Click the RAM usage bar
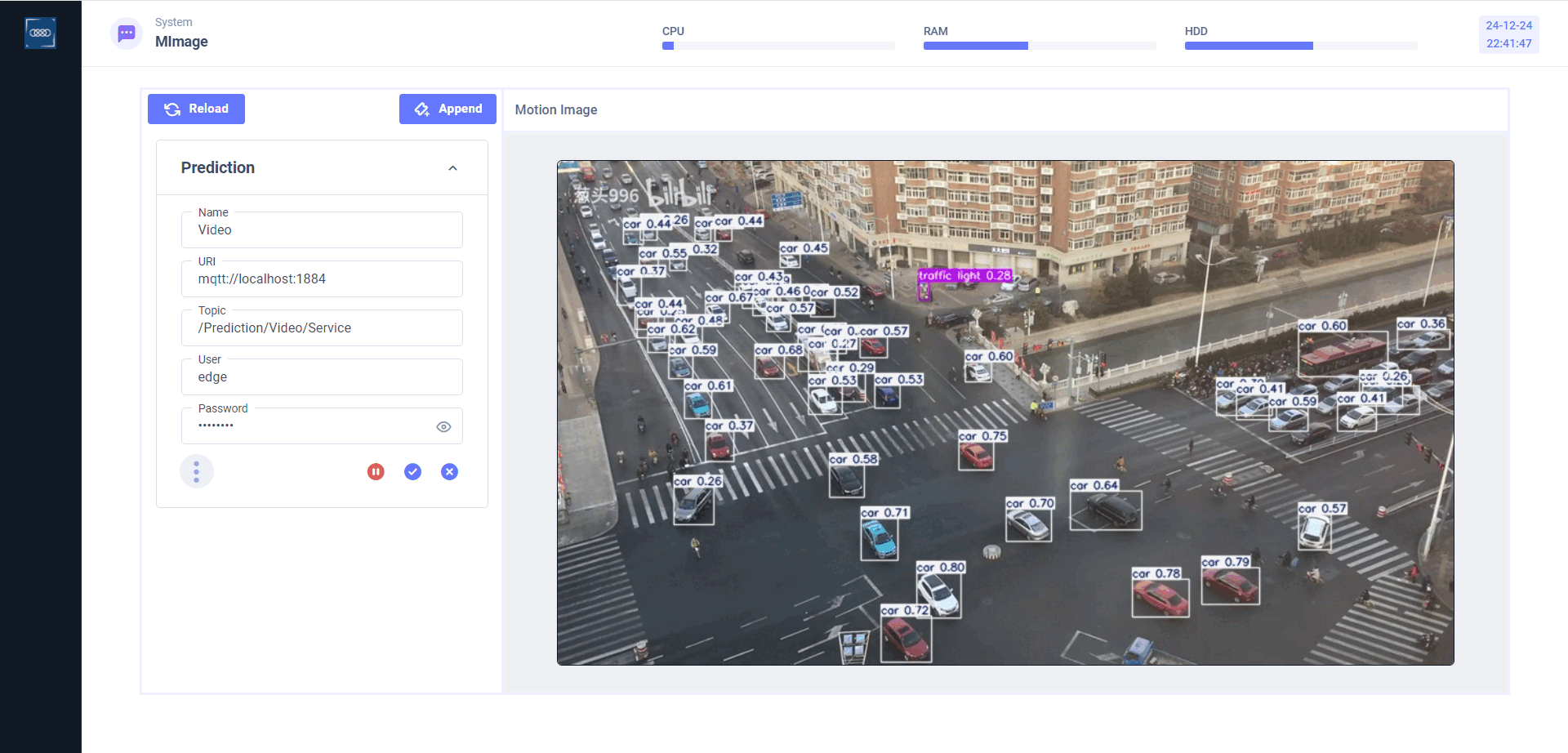Screen dimensions: 1568x753 click(x=1040, y=46)
